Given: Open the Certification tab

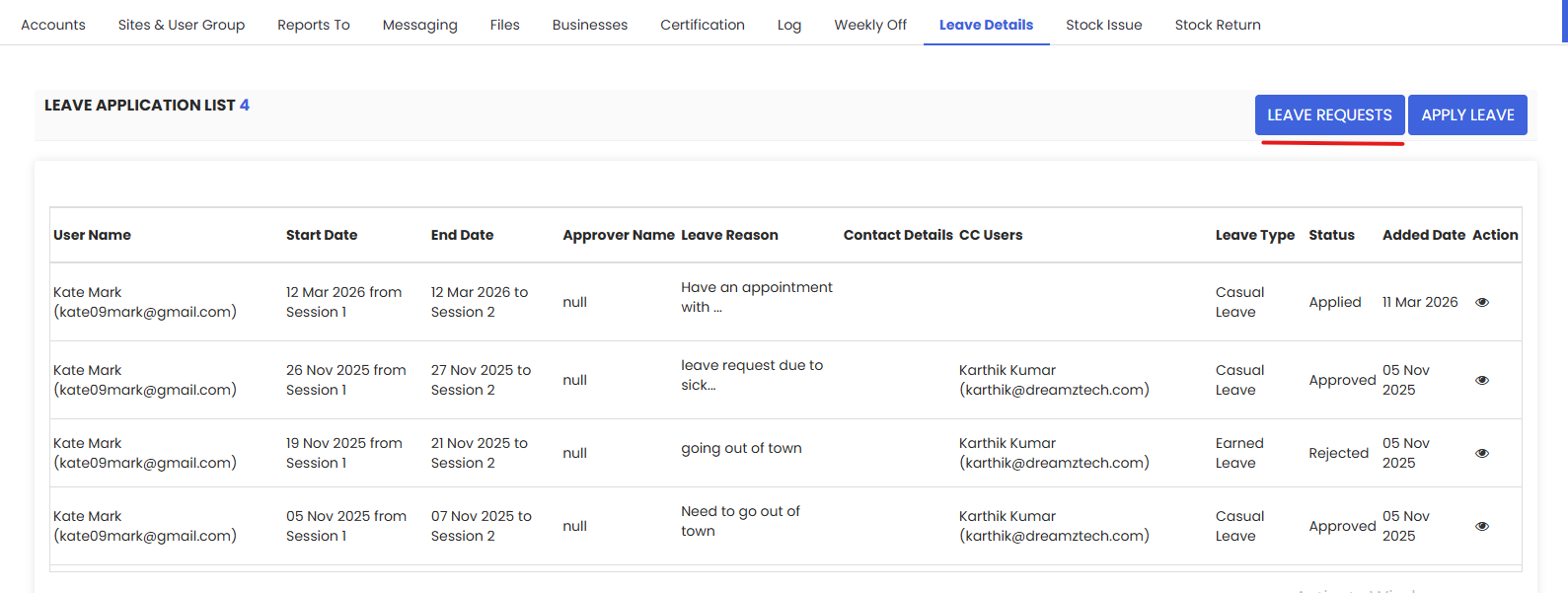Looking at the screenshot, I should 703,25.
